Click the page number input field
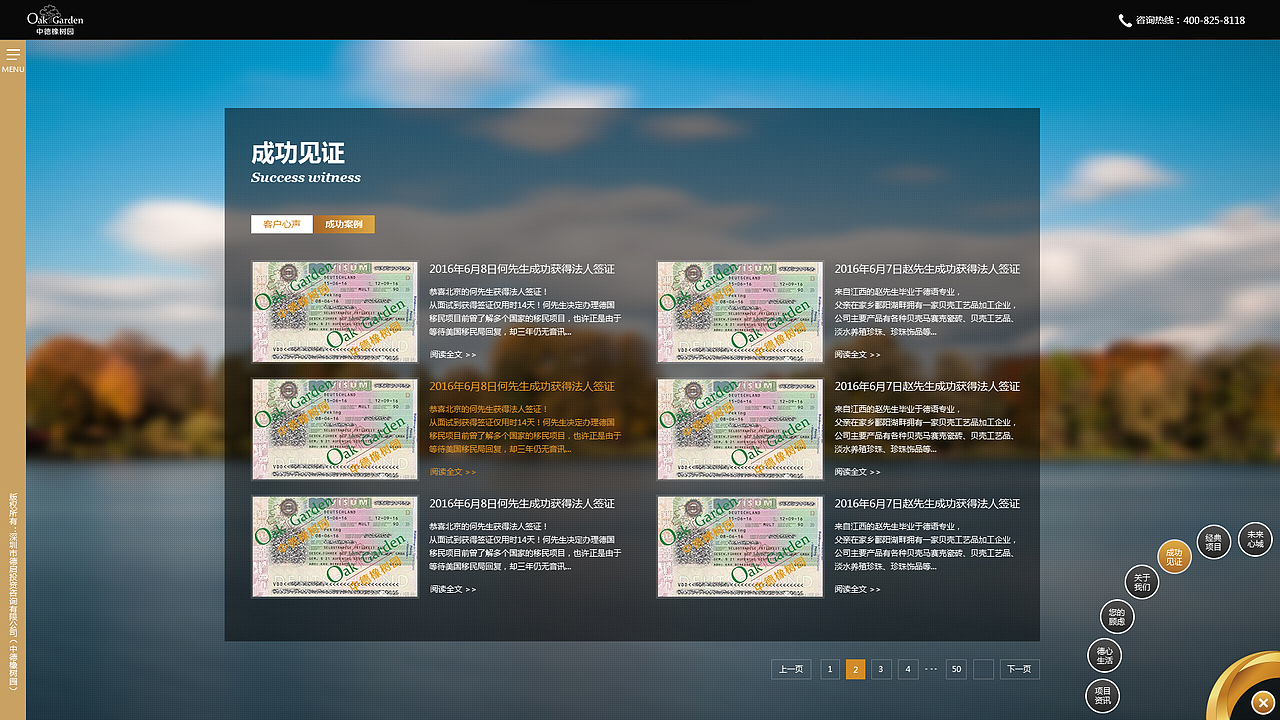 983,669
